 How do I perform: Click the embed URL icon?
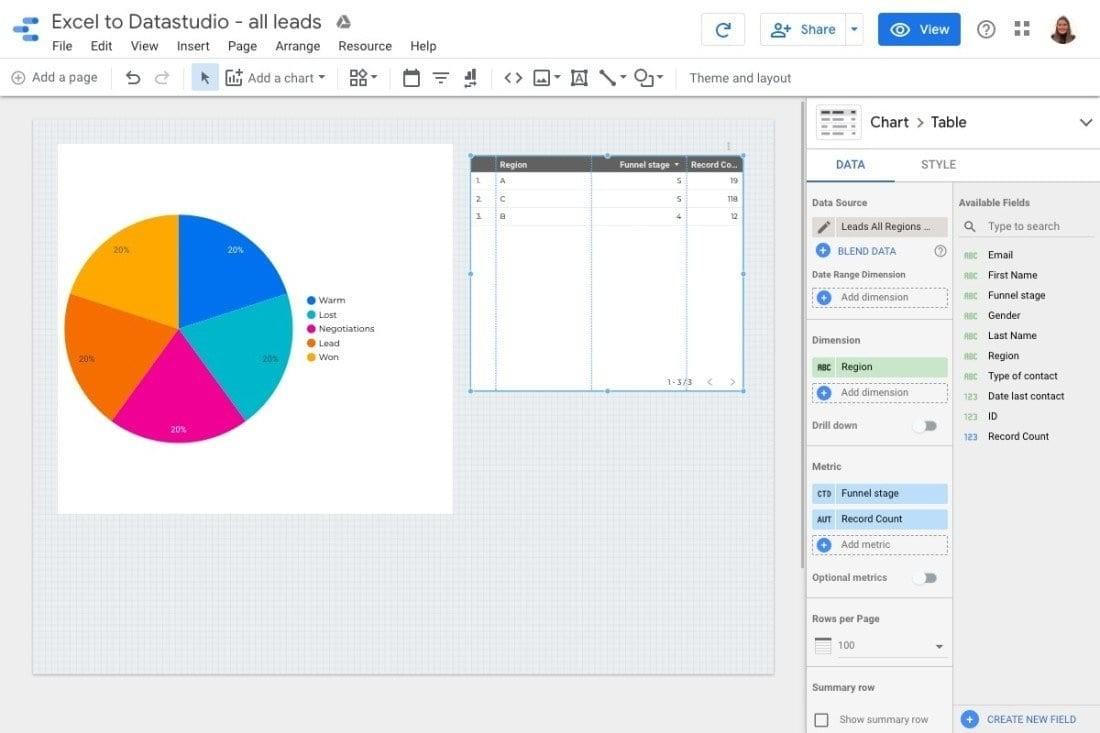(x=512, y=77)
